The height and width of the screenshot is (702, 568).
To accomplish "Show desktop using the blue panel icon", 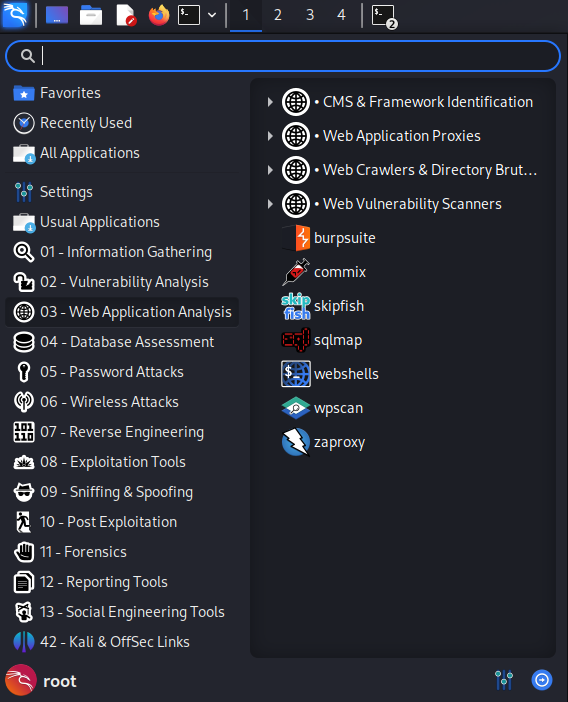I will (57, 15).
